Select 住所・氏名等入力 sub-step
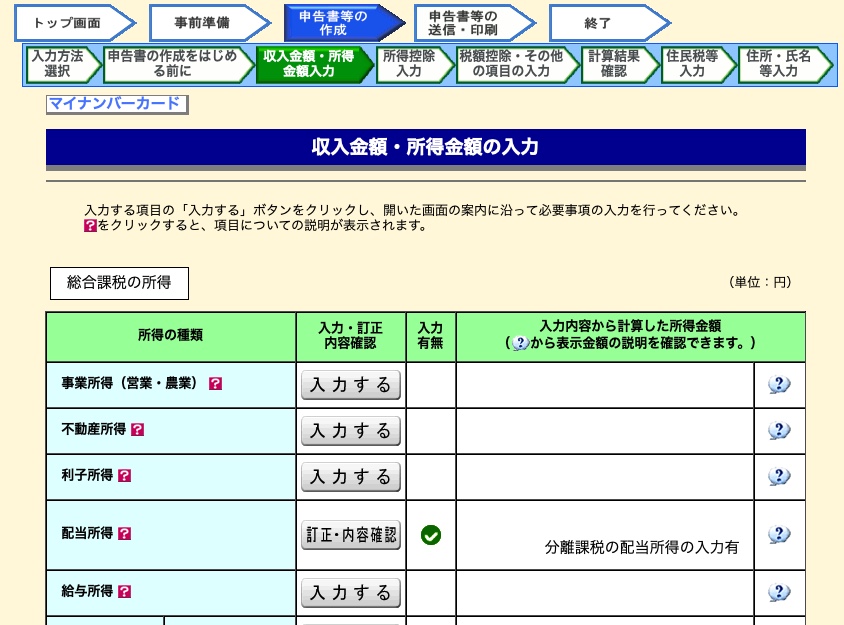Viewport: 844px width, 625px height. (785, 64)
